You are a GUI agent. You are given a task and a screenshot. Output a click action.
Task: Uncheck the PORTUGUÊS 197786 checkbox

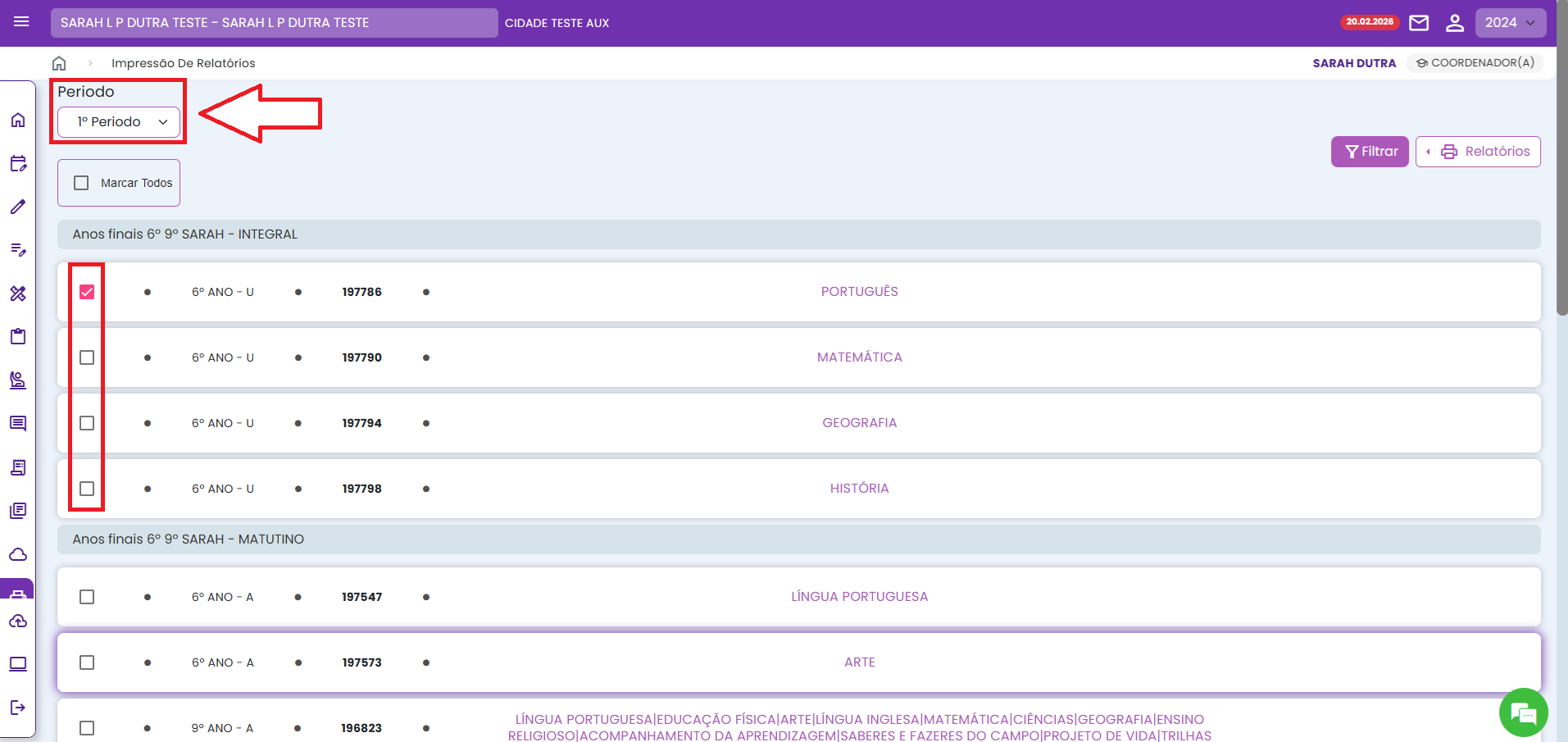pos(87,292)
